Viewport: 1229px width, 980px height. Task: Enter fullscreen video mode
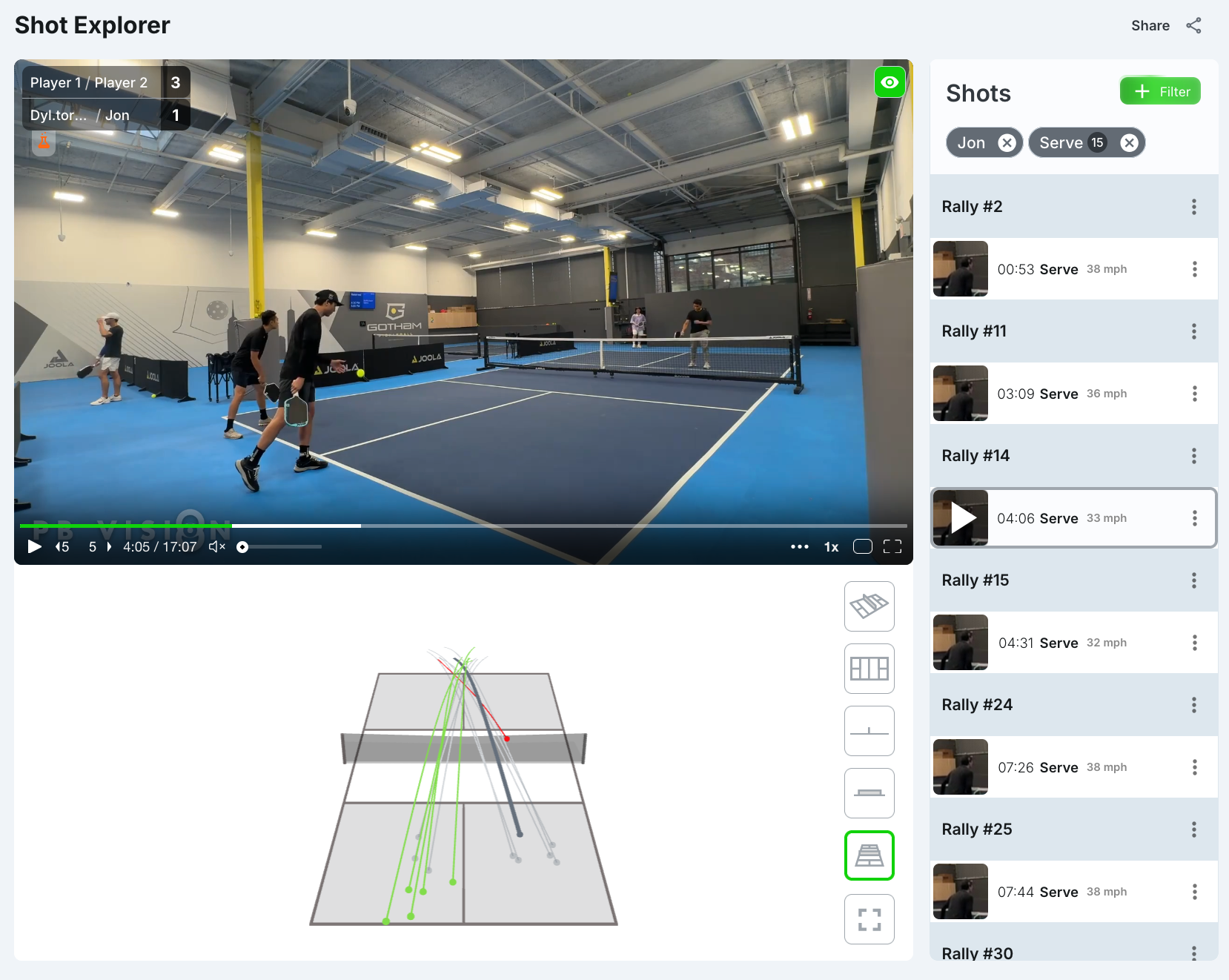coord(892,546)
